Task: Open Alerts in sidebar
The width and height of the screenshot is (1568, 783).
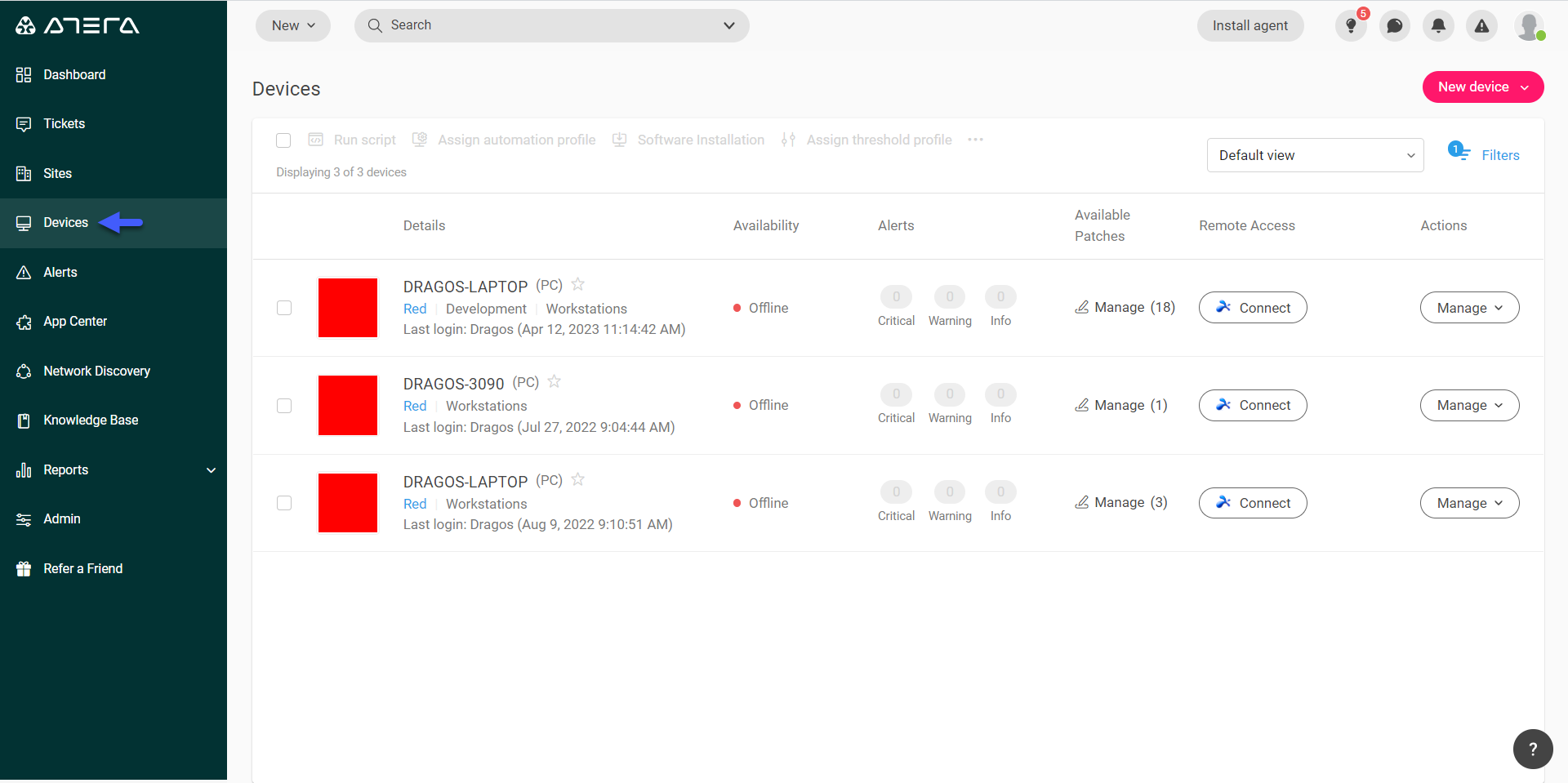Action: click(x=114, y=272)
